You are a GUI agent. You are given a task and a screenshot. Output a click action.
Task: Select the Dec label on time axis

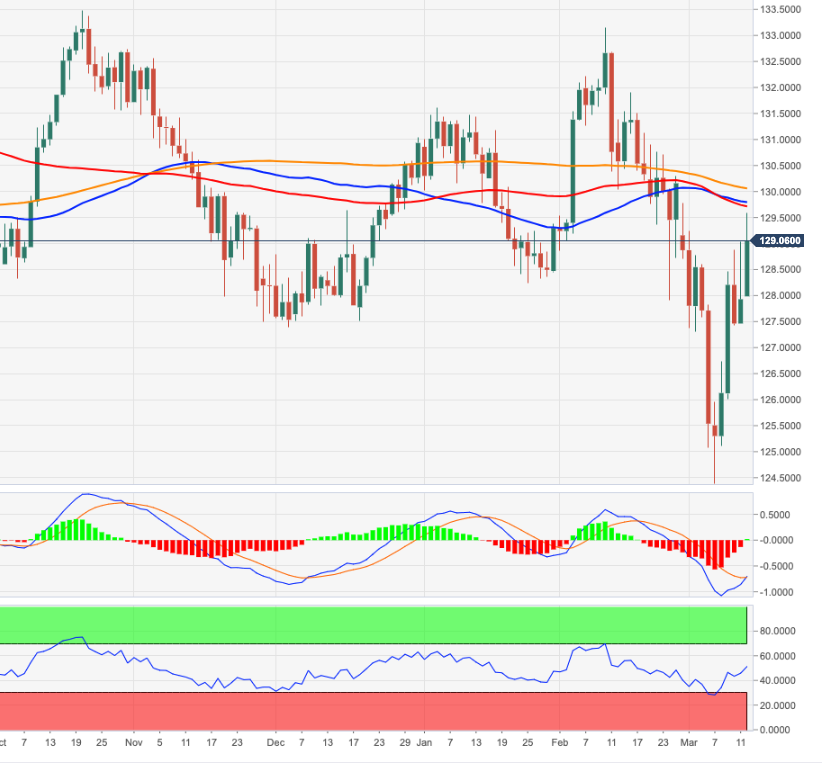(x=277, y=744)
